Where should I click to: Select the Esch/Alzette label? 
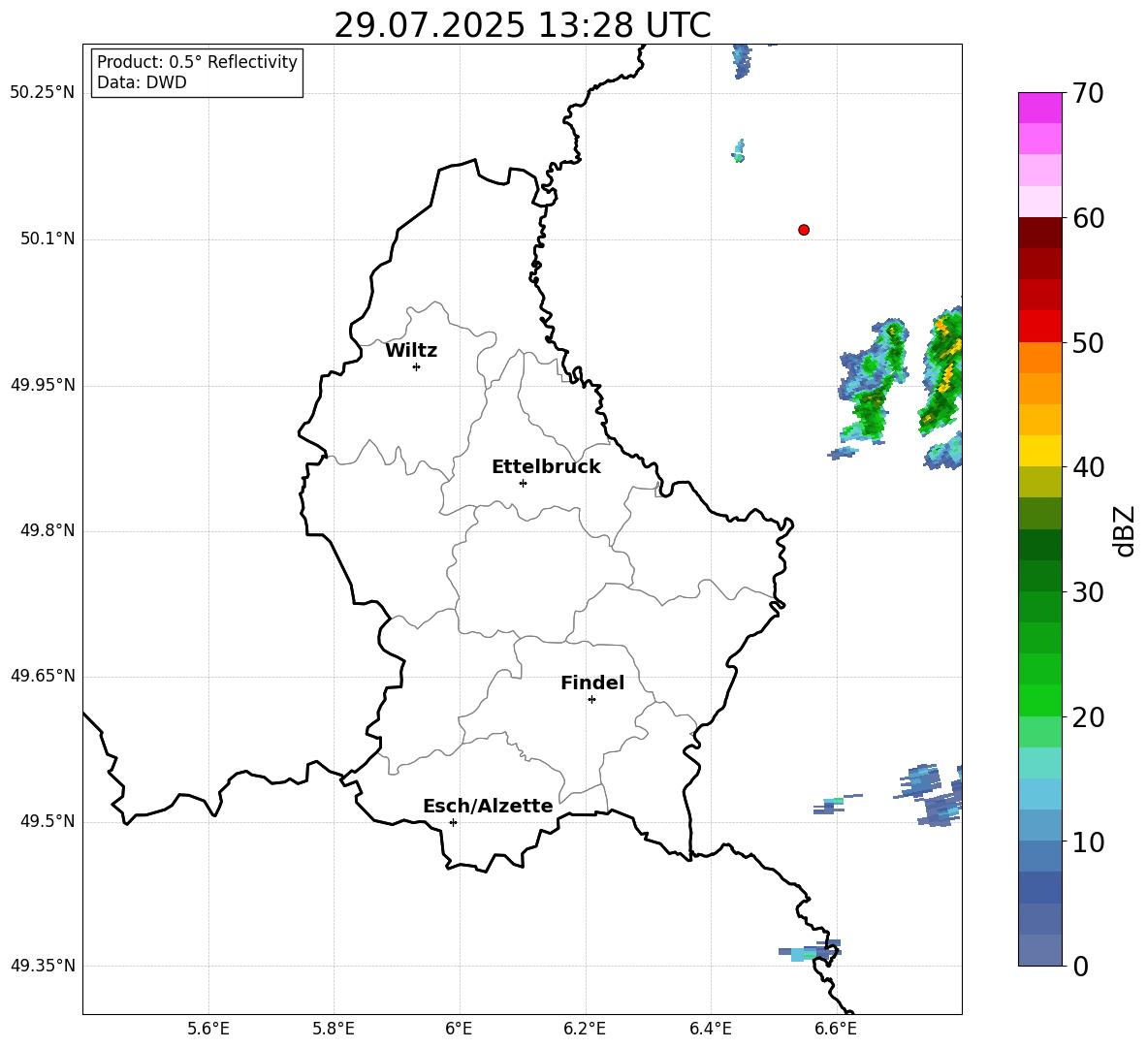tap(488, 806)
